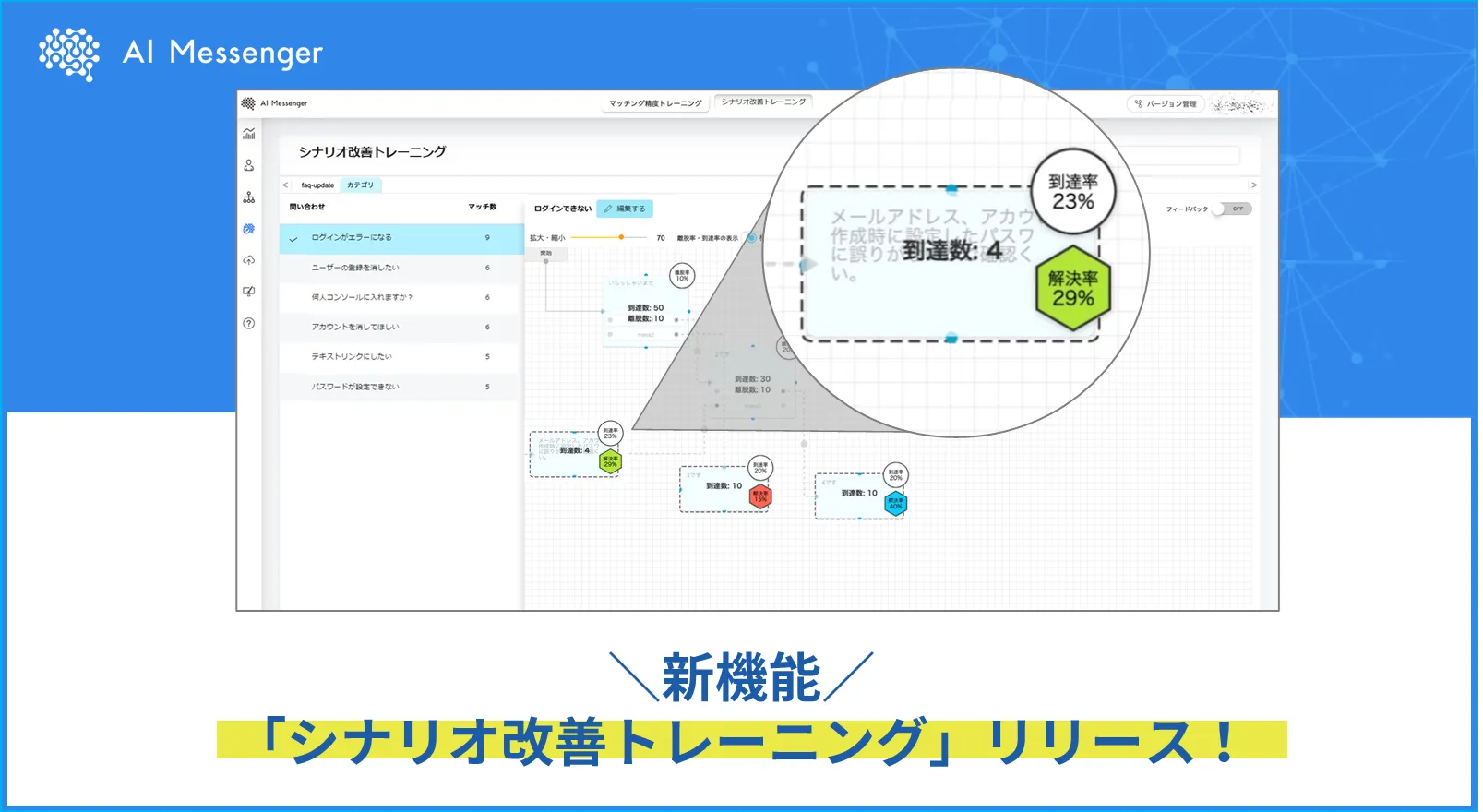
Task: Click 到達率 20% badge above blue hexagon
Action: 895,475
